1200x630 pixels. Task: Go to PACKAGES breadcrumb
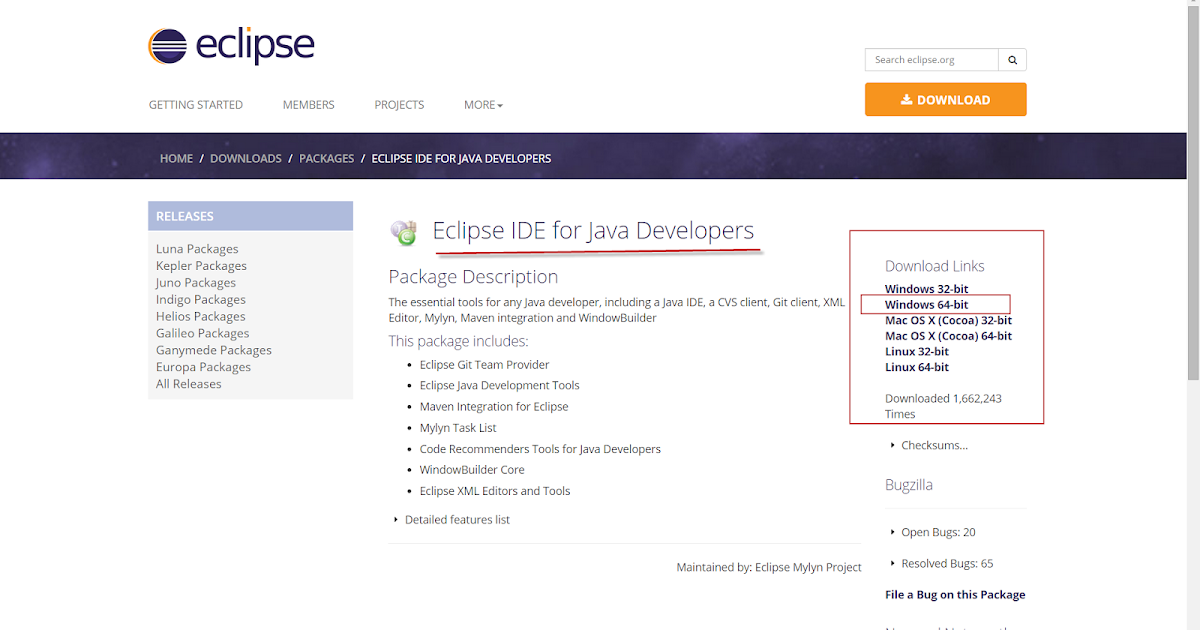[327, 159]
